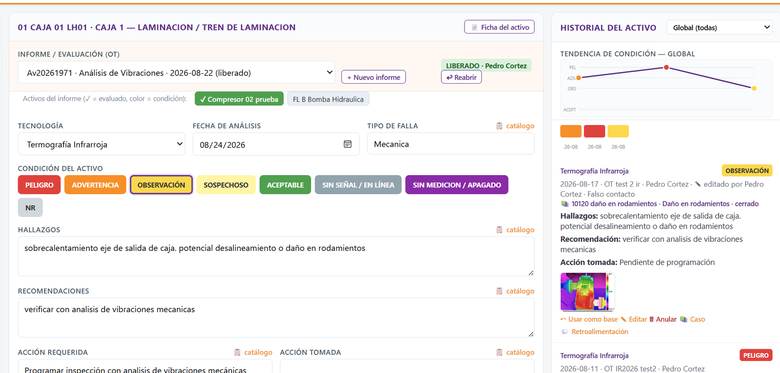Image resolution: width=780 pixels, height=373 pixels.
Task: Open the Ficha del activo button
Action: point(499,27)
